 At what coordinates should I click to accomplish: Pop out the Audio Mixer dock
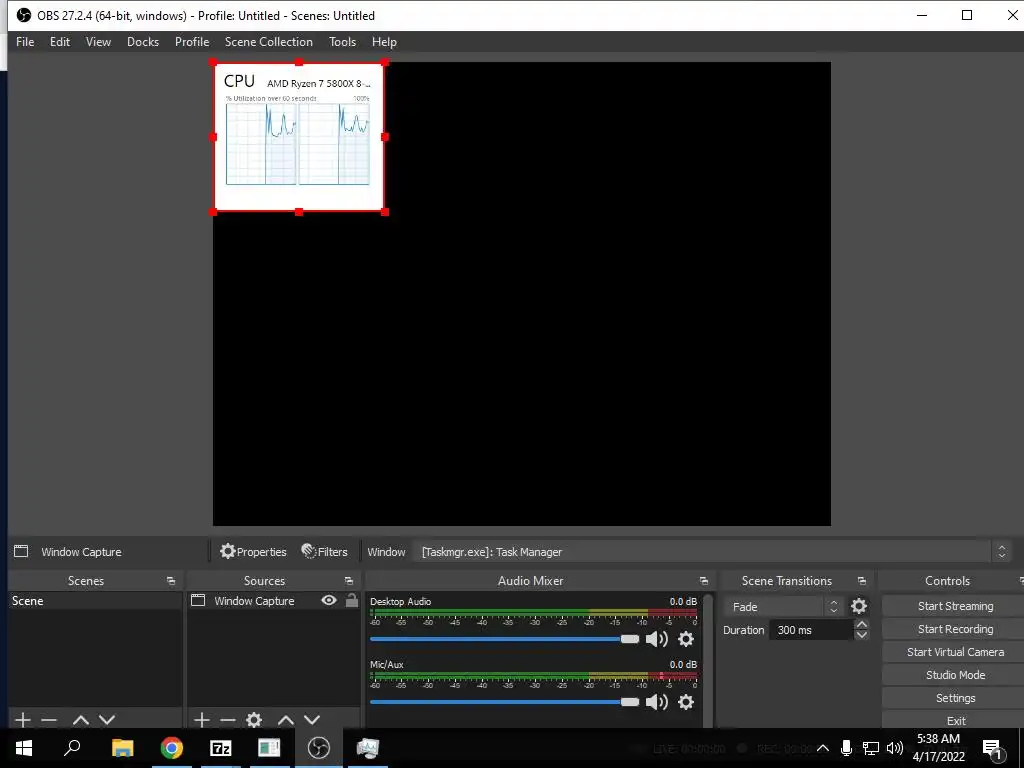(703, 581)
